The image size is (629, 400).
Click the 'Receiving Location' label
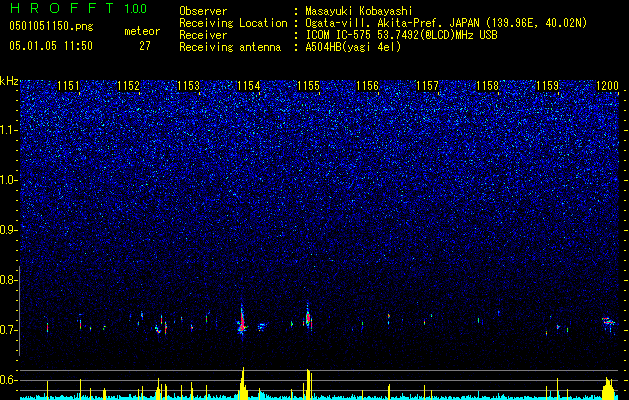[233, 23]
